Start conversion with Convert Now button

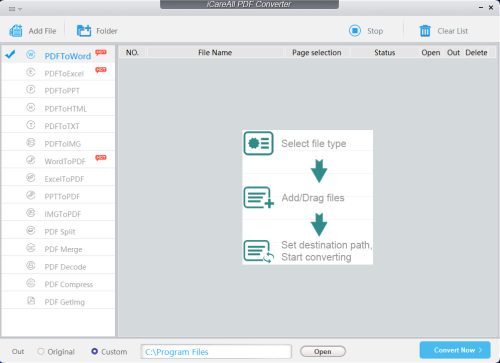click(455, 350)
